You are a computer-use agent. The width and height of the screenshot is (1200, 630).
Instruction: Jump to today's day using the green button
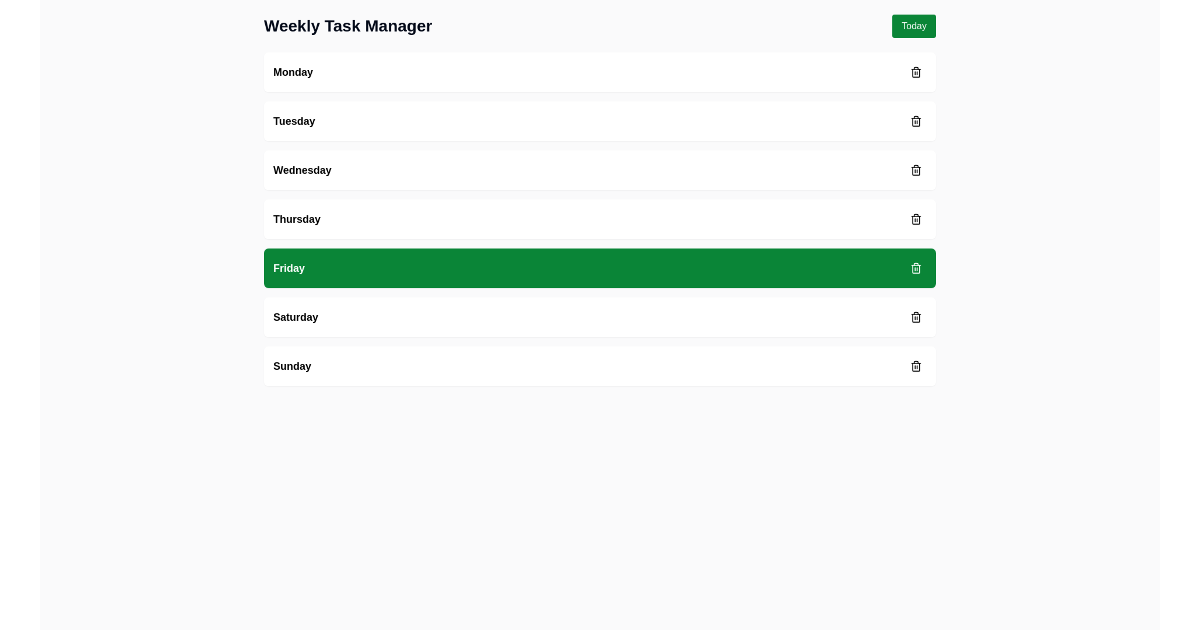[913, 26]
